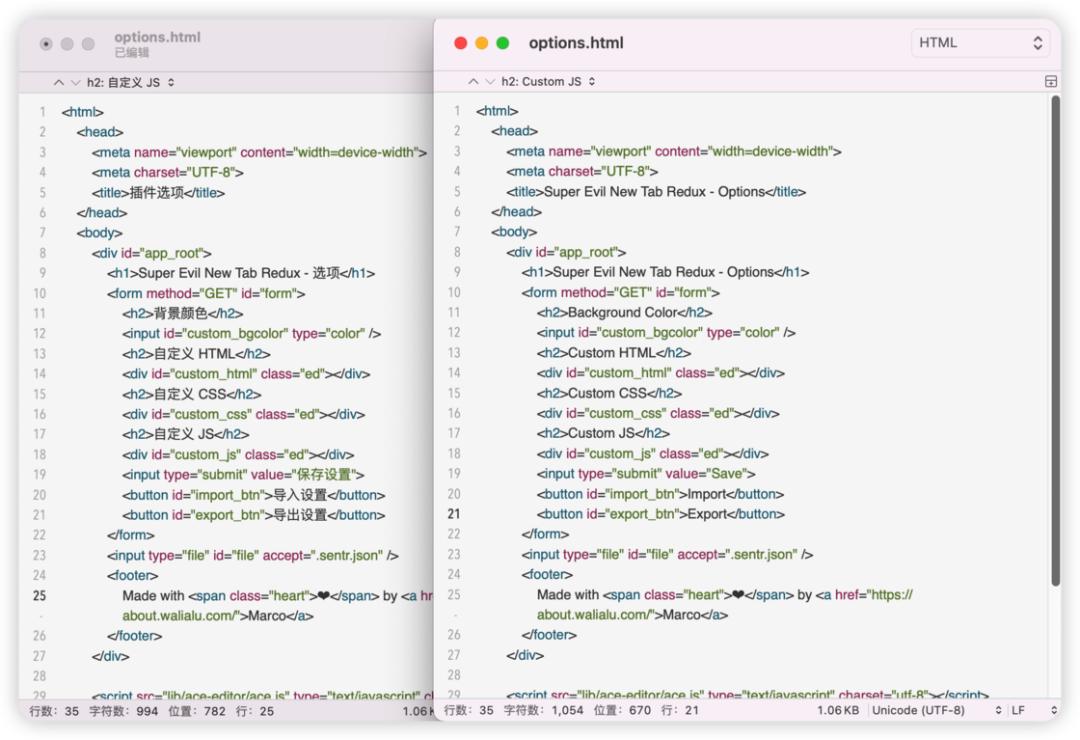1080x740 pixels.
Task: Open the HTML syntax style dropdown
Action: point(980,43)
